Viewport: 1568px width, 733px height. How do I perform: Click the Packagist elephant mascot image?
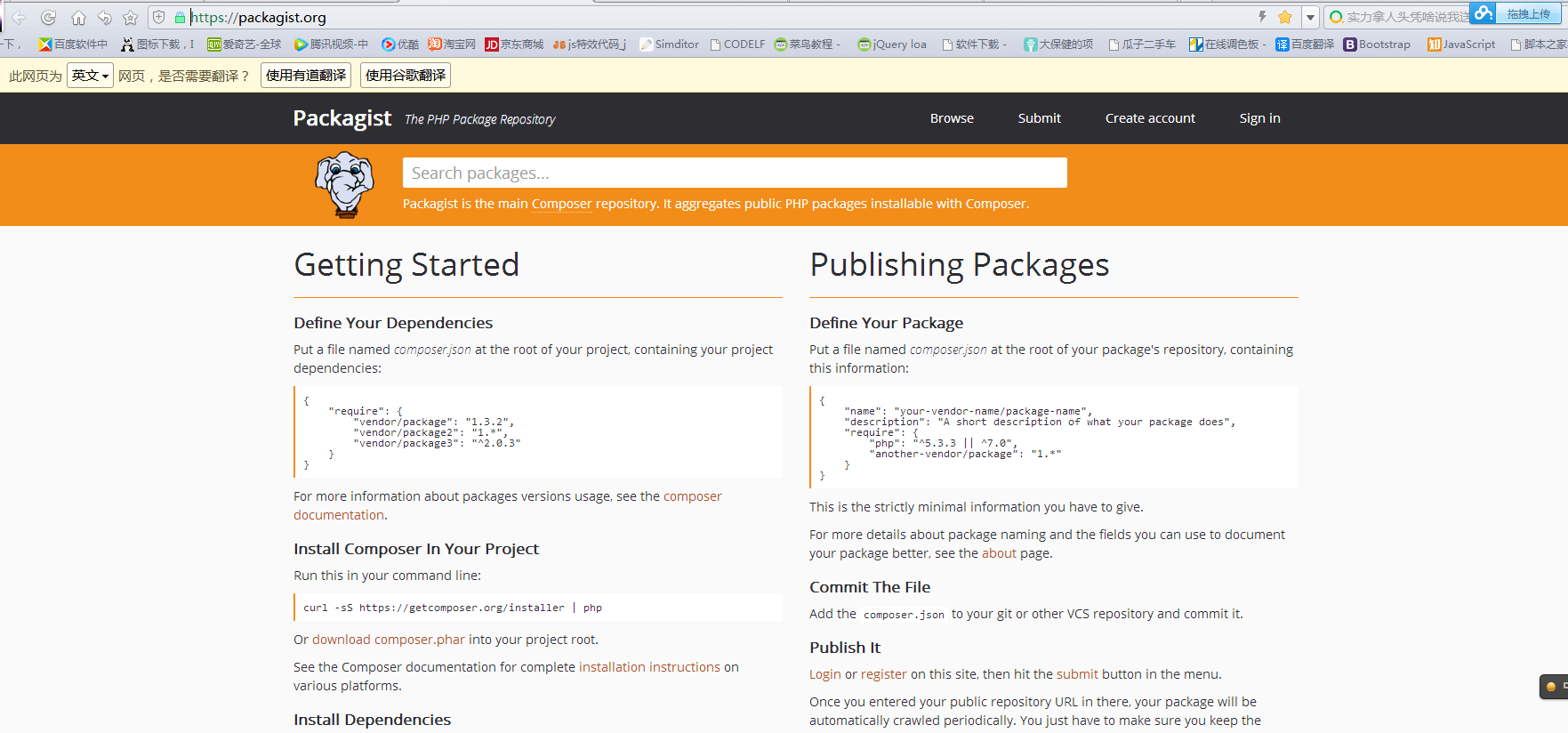tap(345, 184)
